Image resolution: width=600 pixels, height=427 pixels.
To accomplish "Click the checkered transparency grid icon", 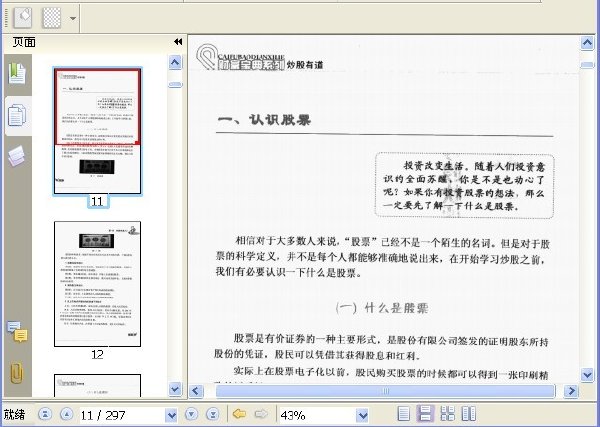I will pos(52,17).
